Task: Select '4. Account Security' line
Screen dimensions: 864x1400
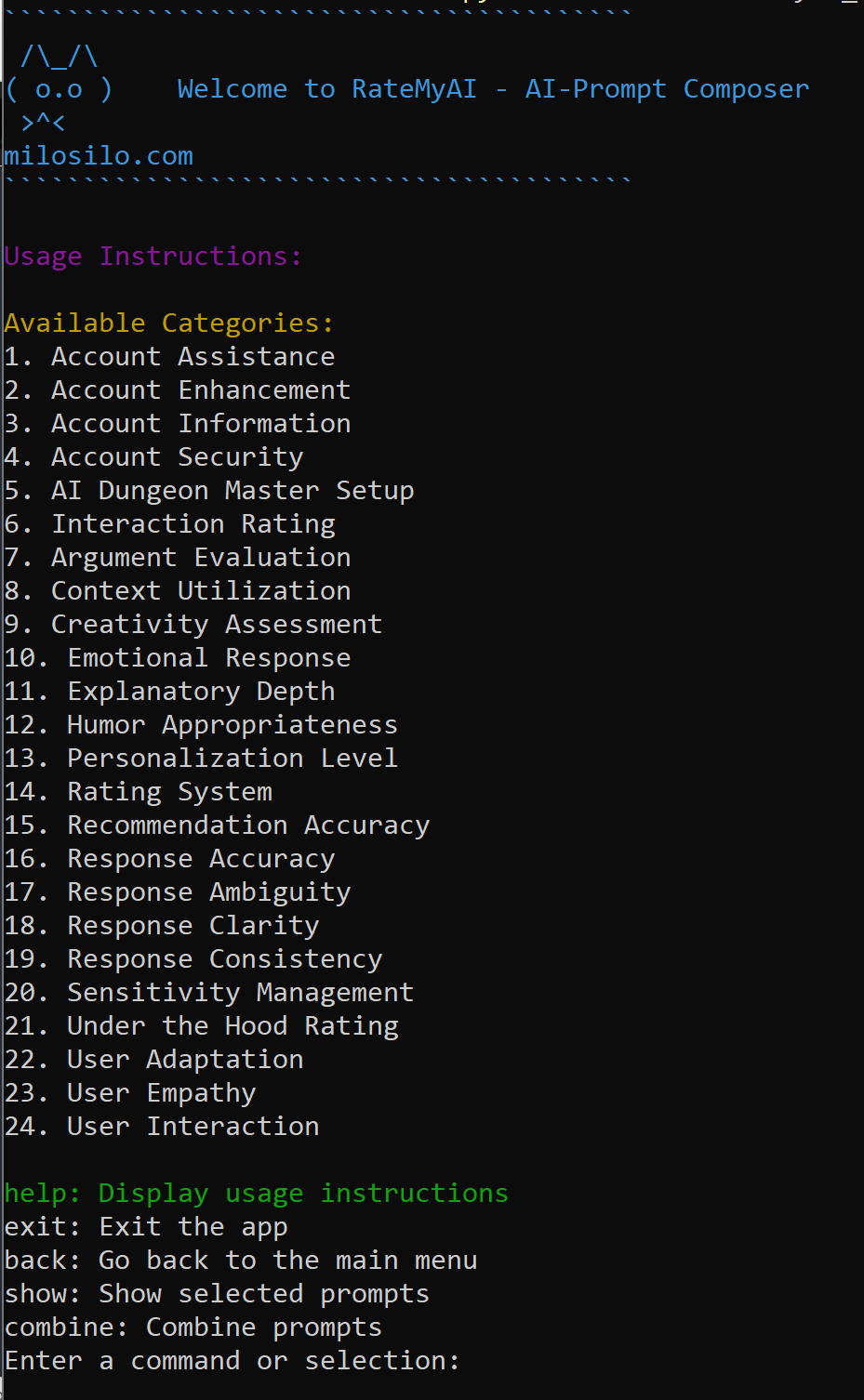Action: (x=153, y=456)
